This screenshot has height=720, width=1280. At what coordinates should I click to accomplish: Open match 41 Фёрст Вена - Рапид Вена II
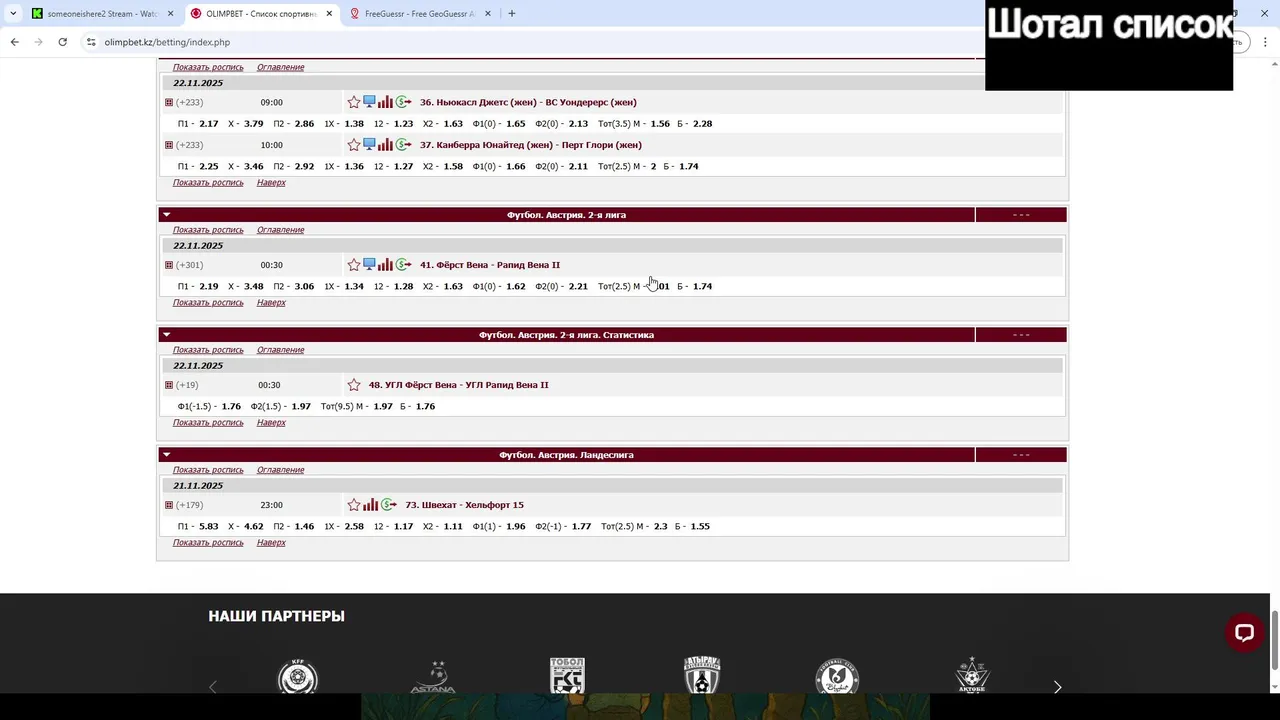pyautogui.click(x=490, y=265)
